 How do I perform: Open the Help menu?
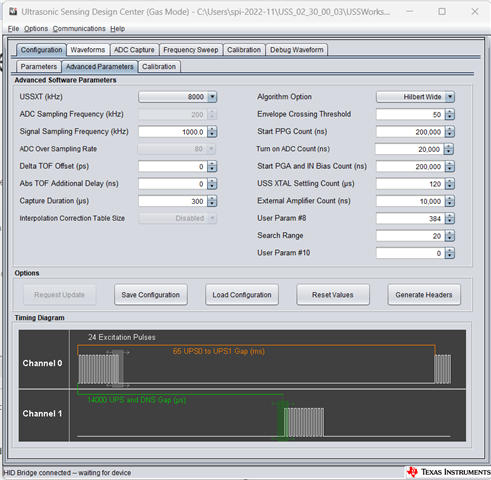tap(118, 29)
